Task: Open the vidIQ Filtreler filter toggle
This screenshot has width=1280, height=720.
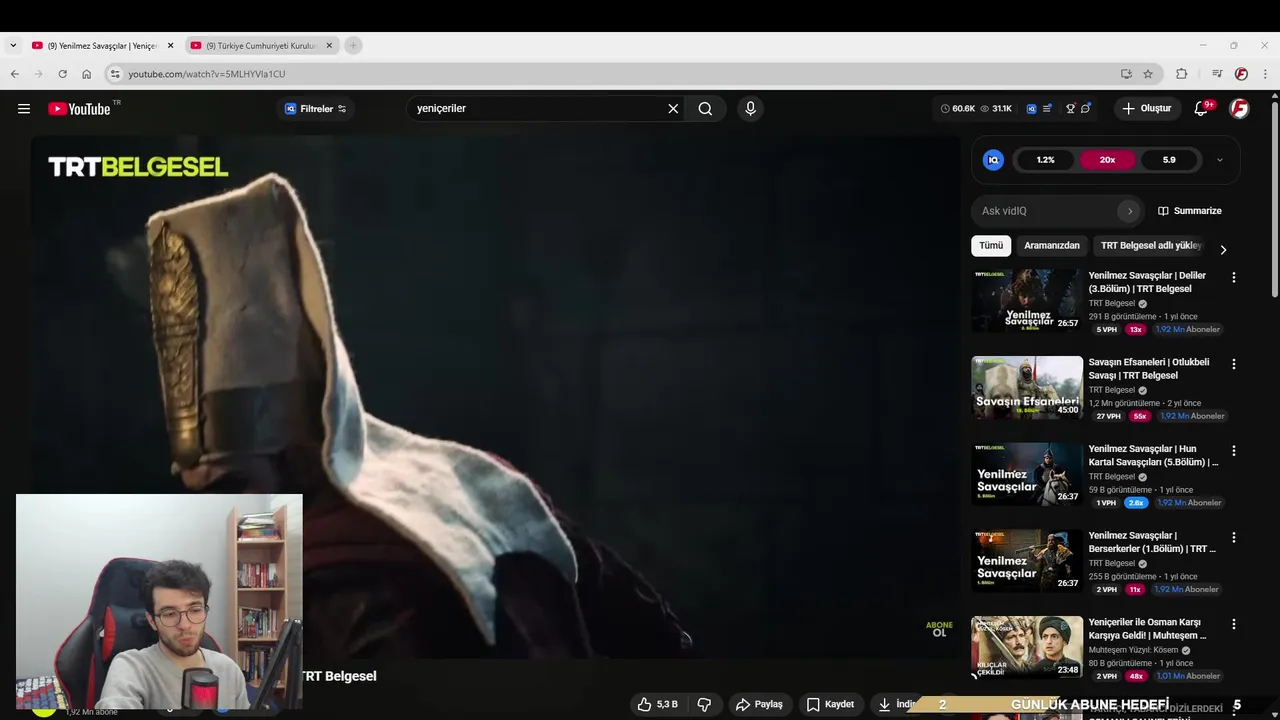Action: [315, 109]
